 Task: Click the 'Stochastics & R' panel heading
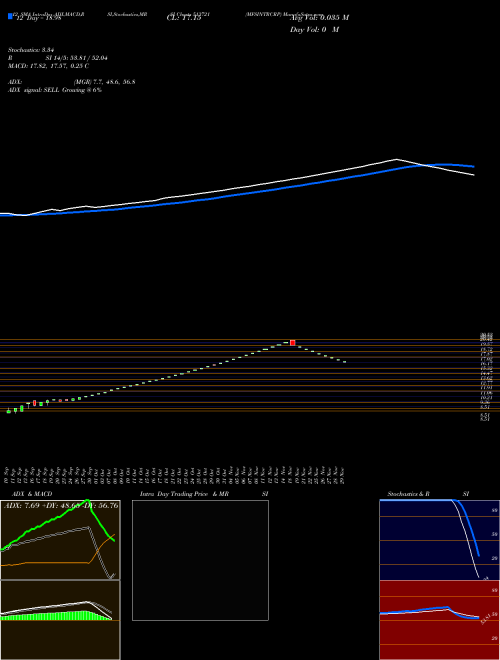tap(408, 494)
